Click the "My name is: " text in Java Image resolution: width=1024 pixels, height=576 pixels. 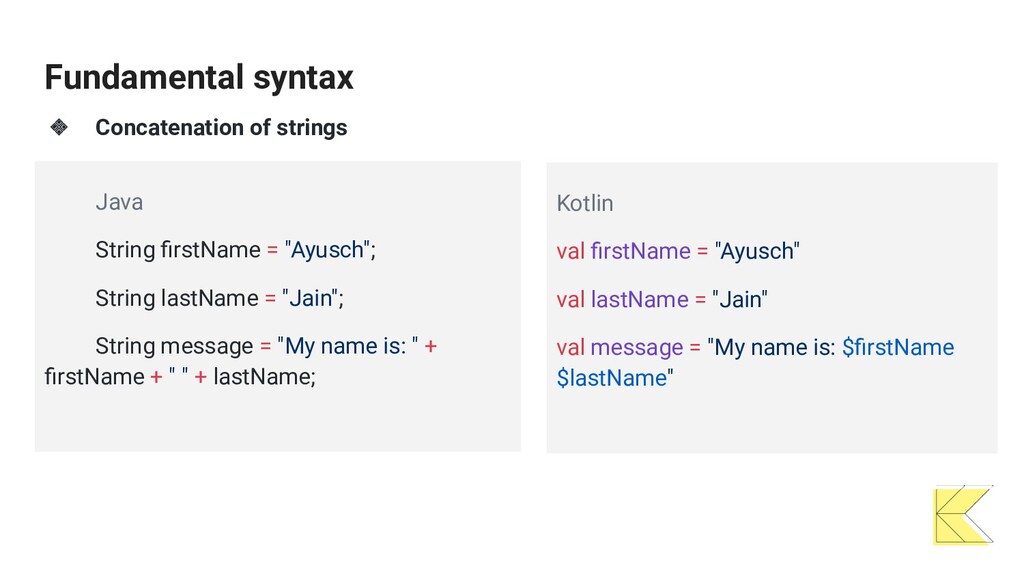[348, 346]
